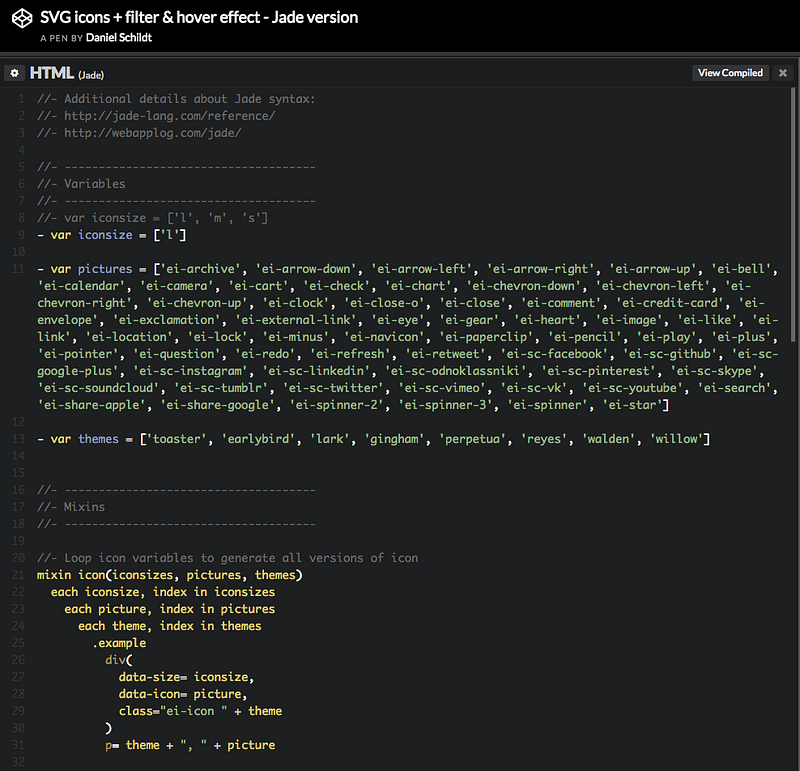This screenshot has width=800, height=771.
Task: Click the 'each picture, index in pictures' line
Action: click(x=170, y=609)
